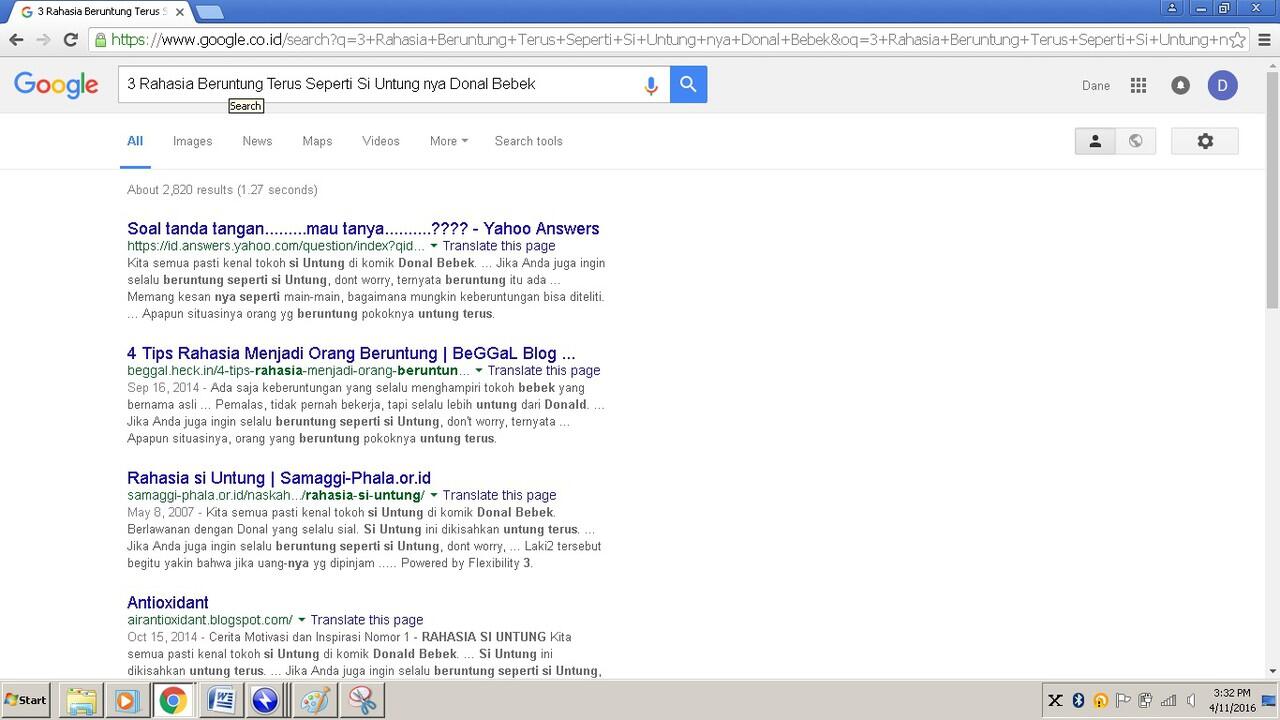
Task: Open 'Rahasia si Untung | Samaggi-Phala.or.id' result
Action: pyautogui.click(x=279, y=478)
